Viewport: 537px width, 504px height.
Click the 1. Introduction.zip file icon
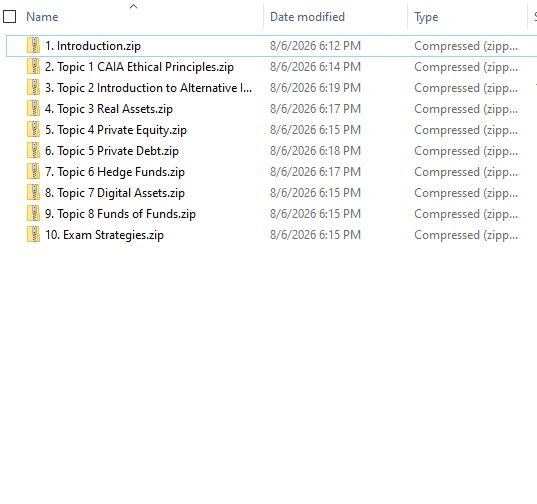pyautogui.click(x=33, y=46)
